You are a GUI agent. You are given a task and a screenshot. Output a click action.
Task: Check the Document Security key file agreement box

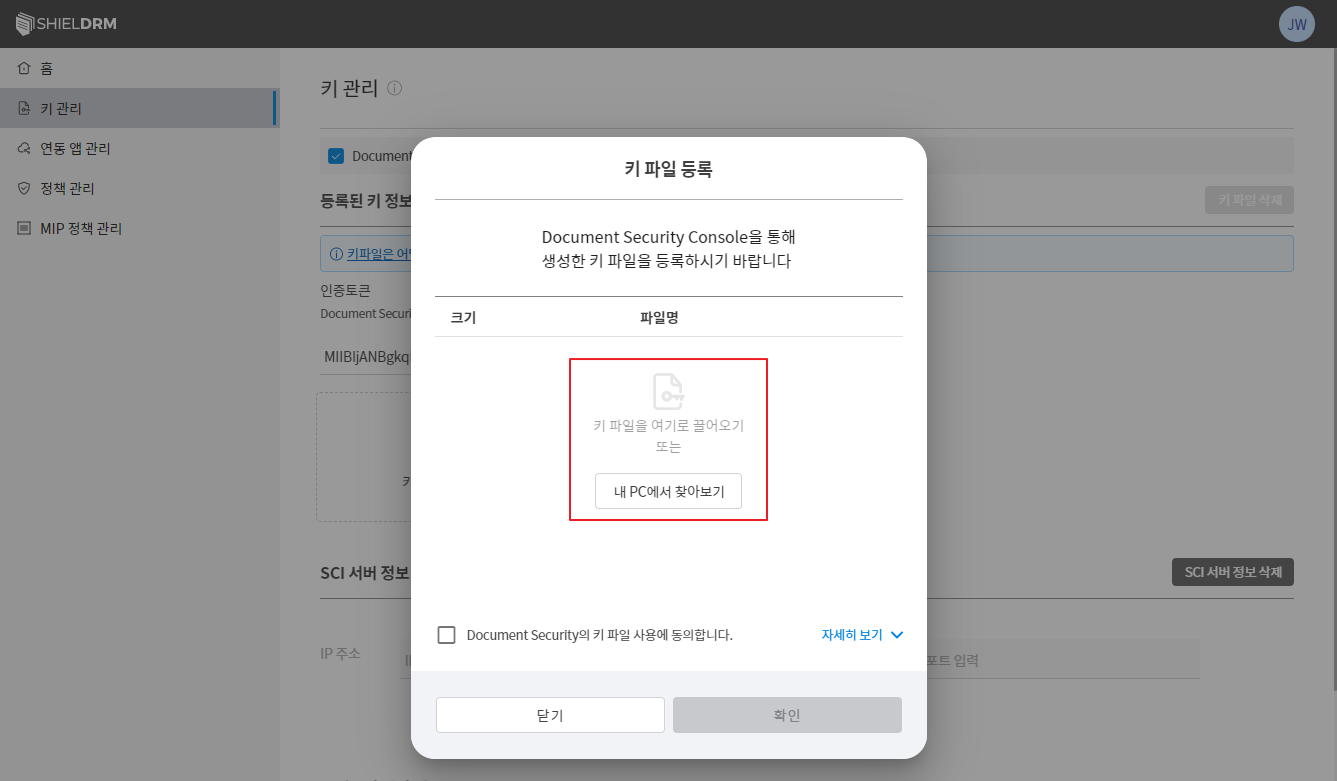coord(446,635)
